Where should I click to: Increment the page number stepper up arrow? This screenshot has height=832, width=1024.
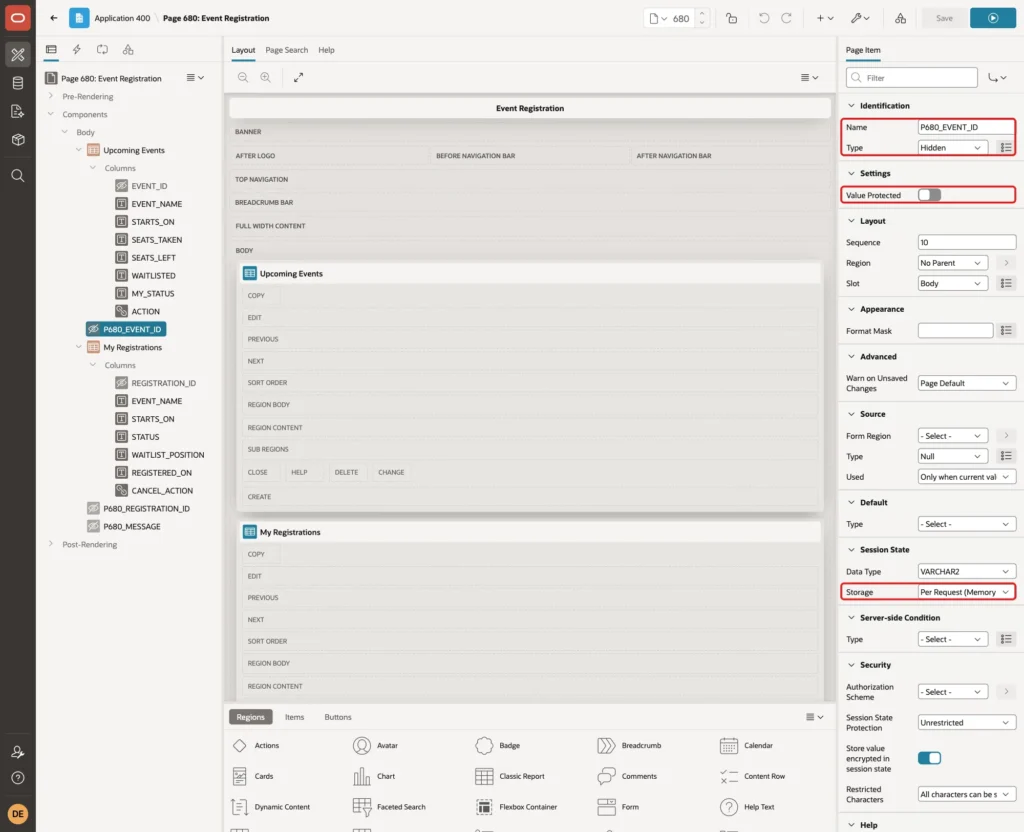pos(702,13)
